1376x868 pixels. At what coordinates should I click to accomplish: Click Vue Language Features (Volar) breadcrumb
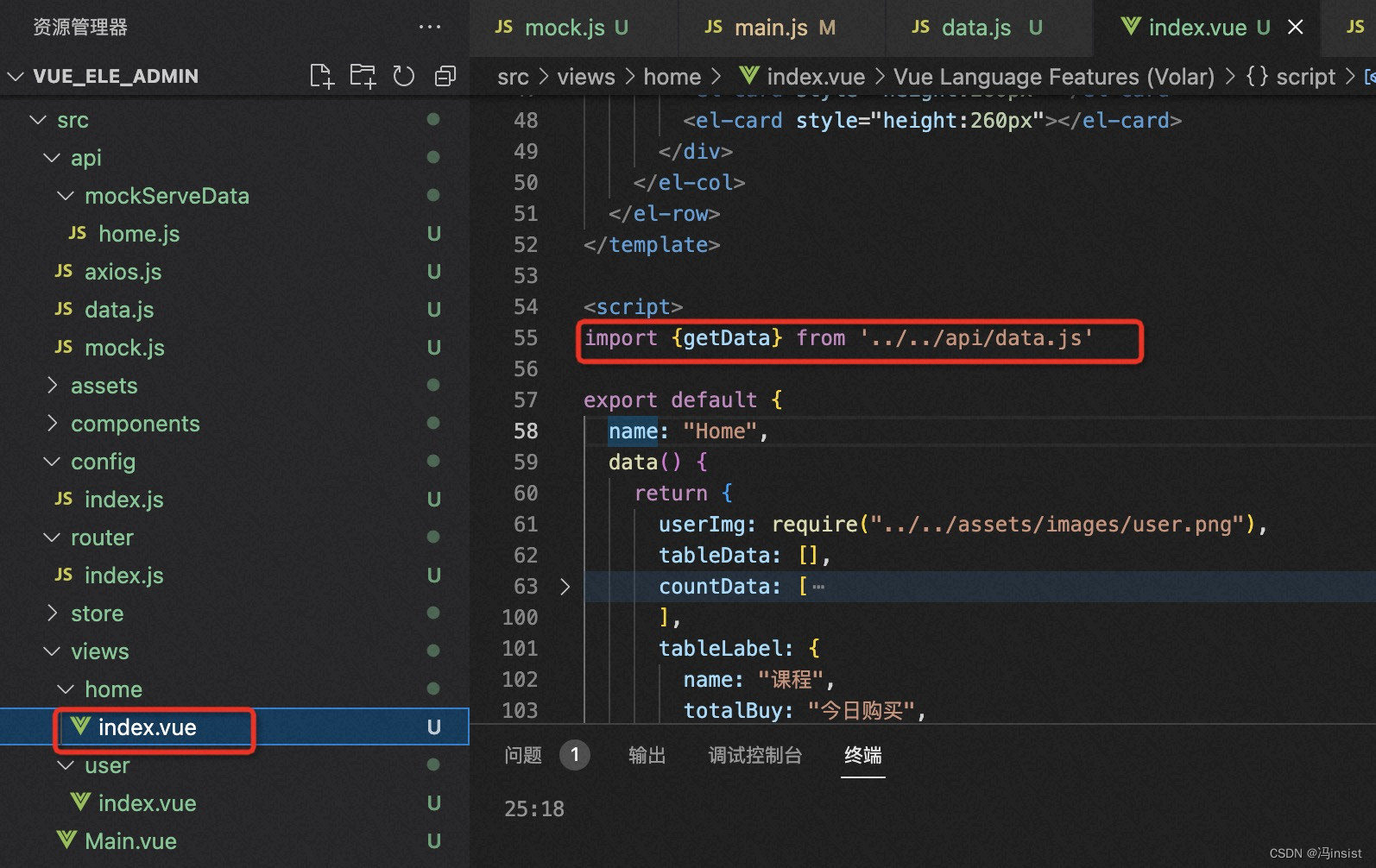[x=1054, y=77]
